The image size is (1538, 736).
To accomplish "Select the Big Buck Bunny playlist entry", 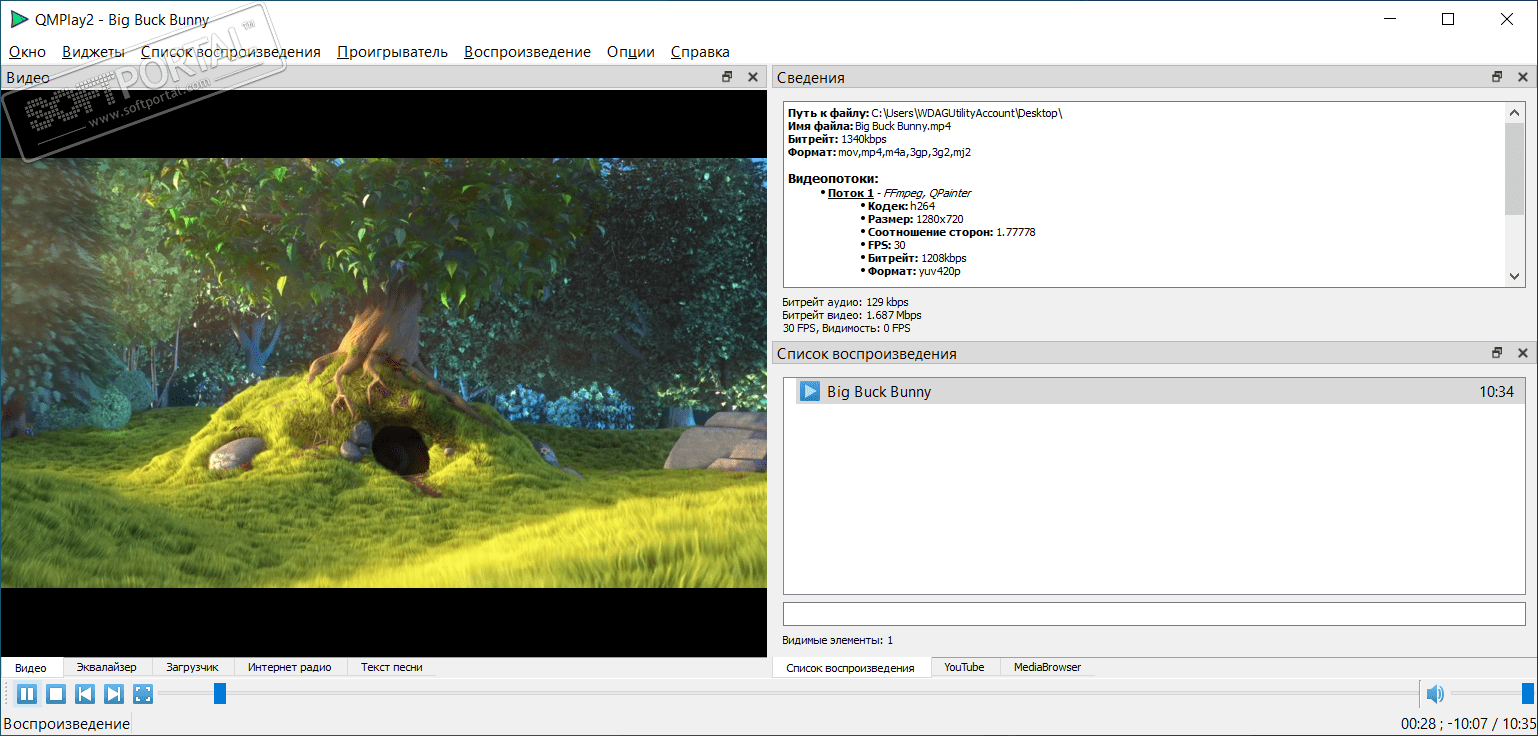I will (x=1159, y=391).
